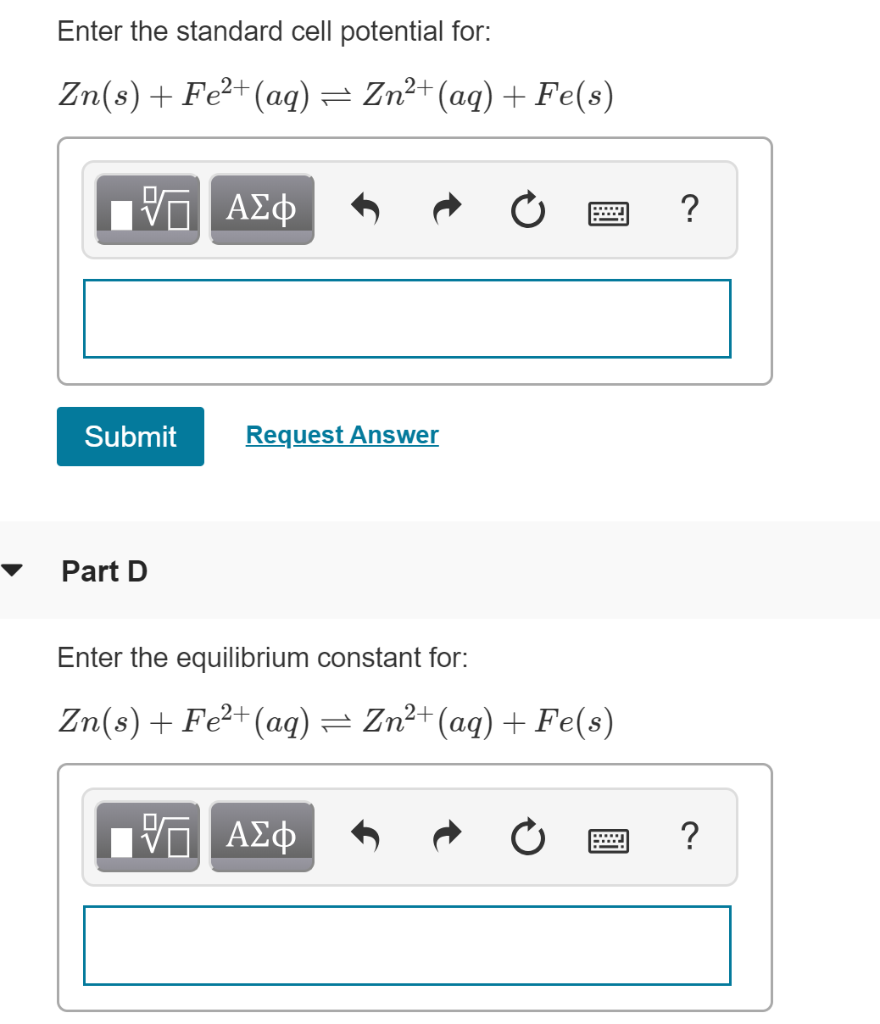This screenshot has width=880, height=1024.
Task: Show the keyboard shortcuts for Part D editor
Action: click(x=608, y=839)
